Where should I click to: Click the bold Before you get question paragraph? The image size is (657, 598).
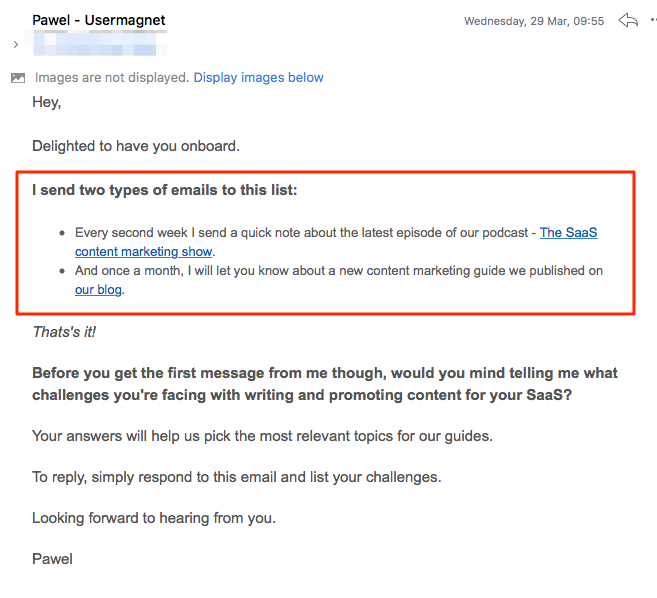pyautogui.click(x=325, y=384)
